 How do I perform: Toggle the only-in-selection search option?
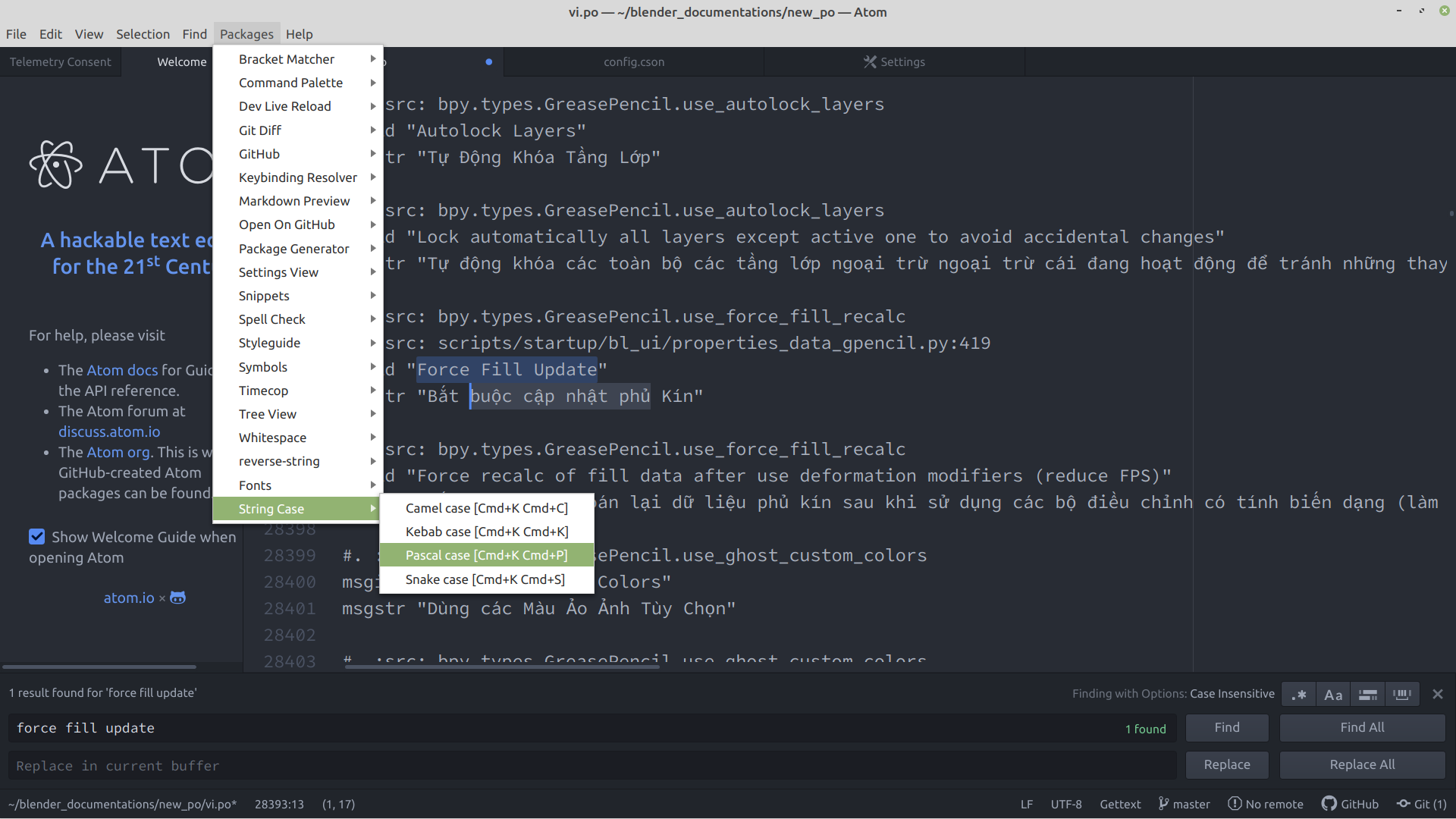click(x=1368, y=695)
